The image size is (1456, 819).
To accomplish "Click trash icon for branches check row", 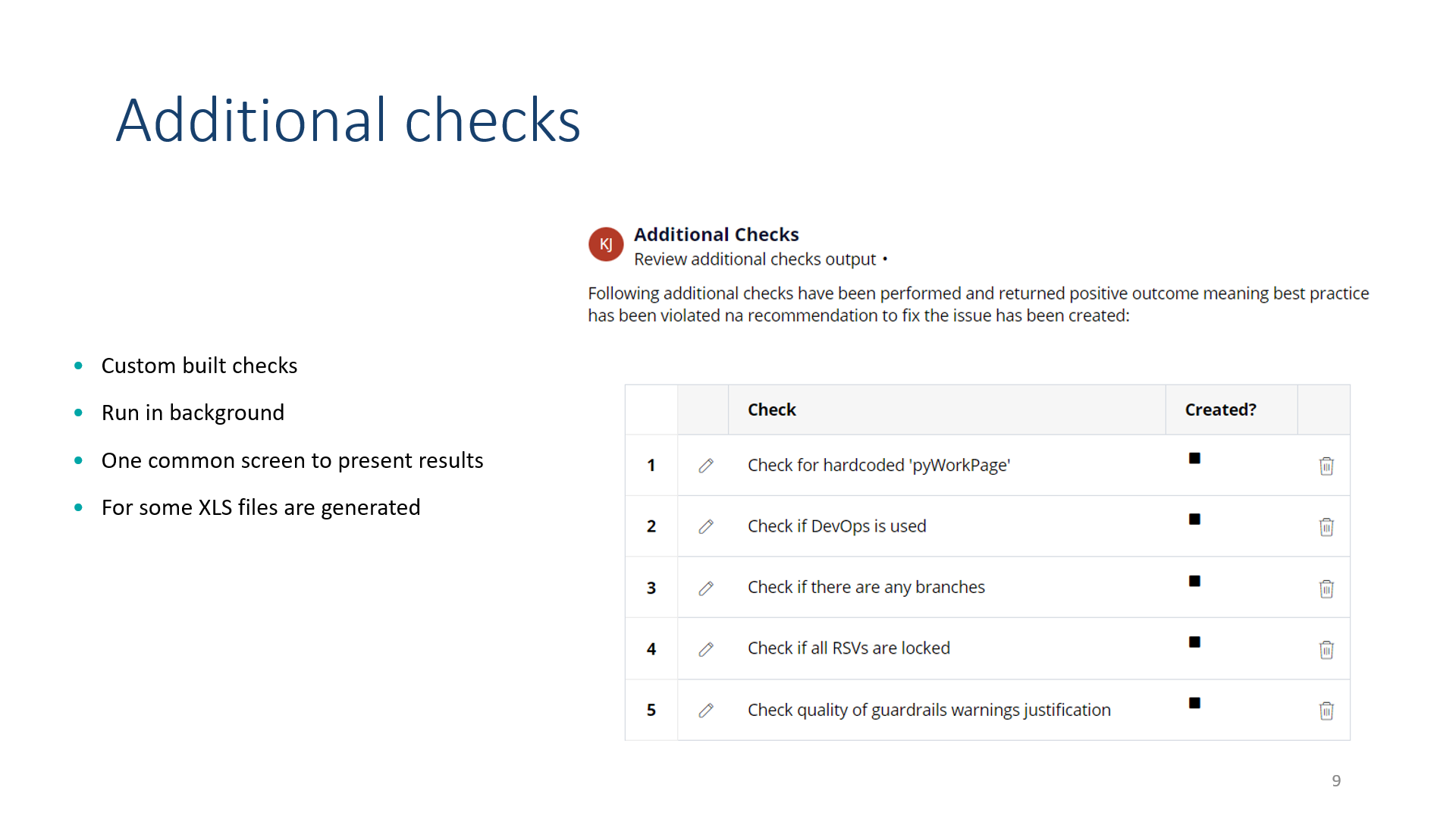I will point(1326,588).
